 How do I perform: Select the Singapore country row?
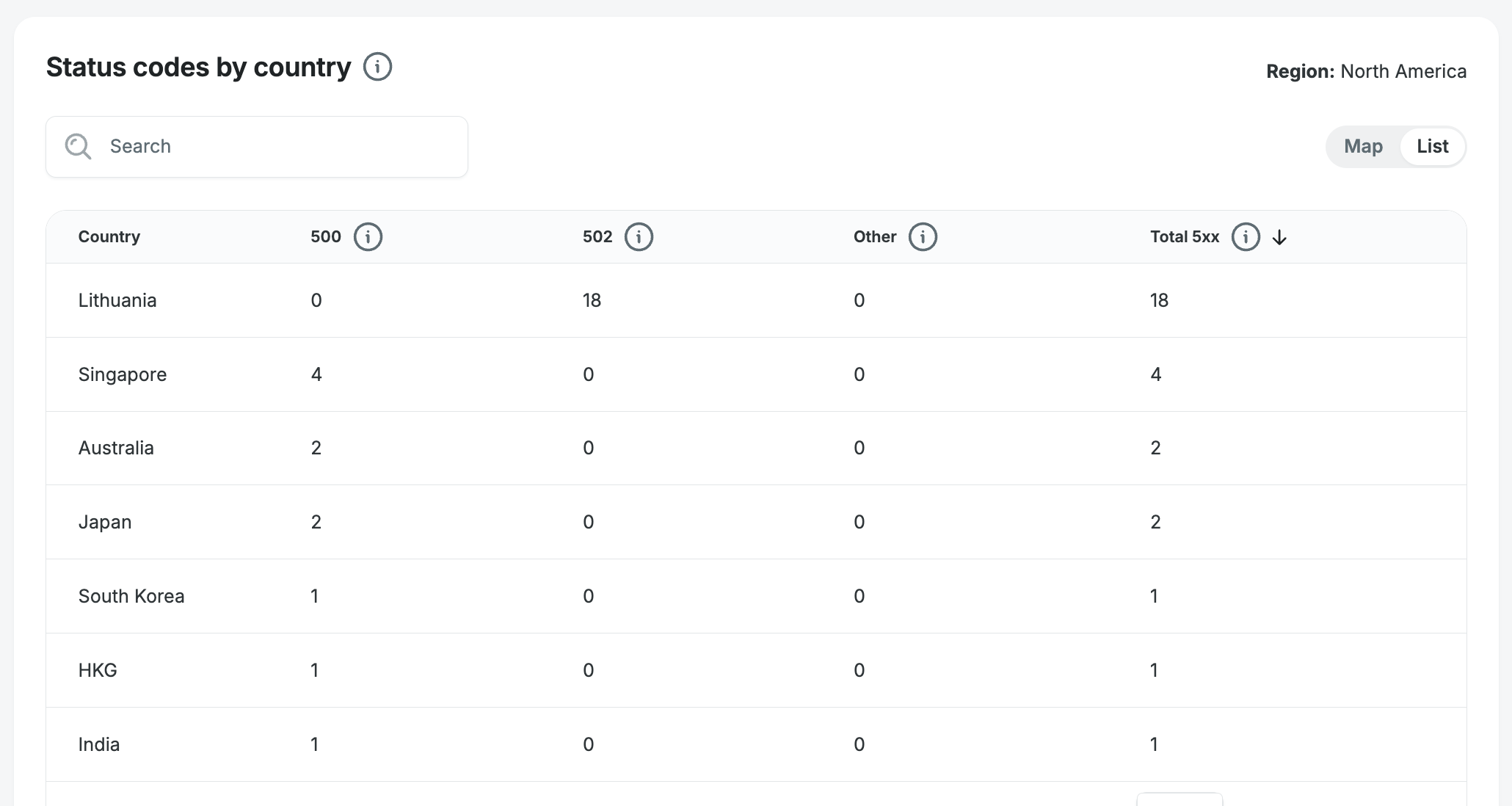pyautogui.click(x=123, y=374)
